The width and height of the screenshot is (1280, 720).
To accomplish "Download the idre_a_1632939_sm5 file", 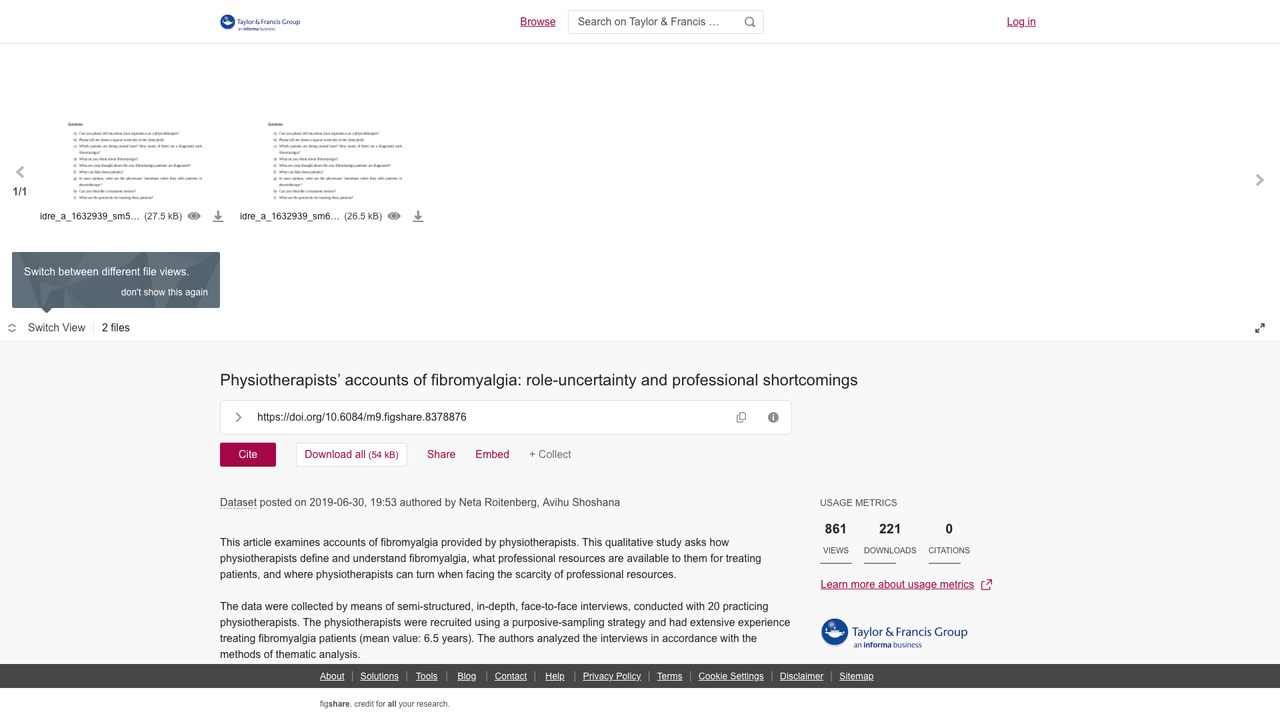I will tap(218, 216).
